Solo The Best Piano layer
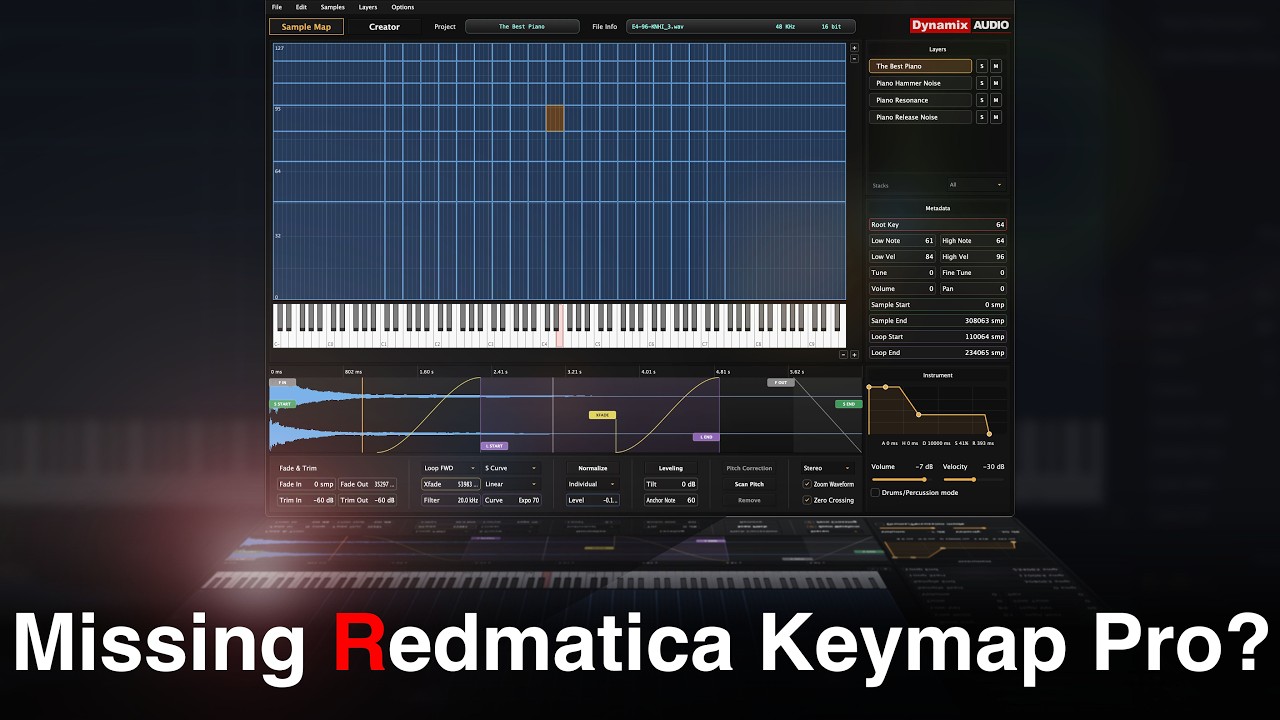This screenshot has height=720, width=1280. coord(982,66)
